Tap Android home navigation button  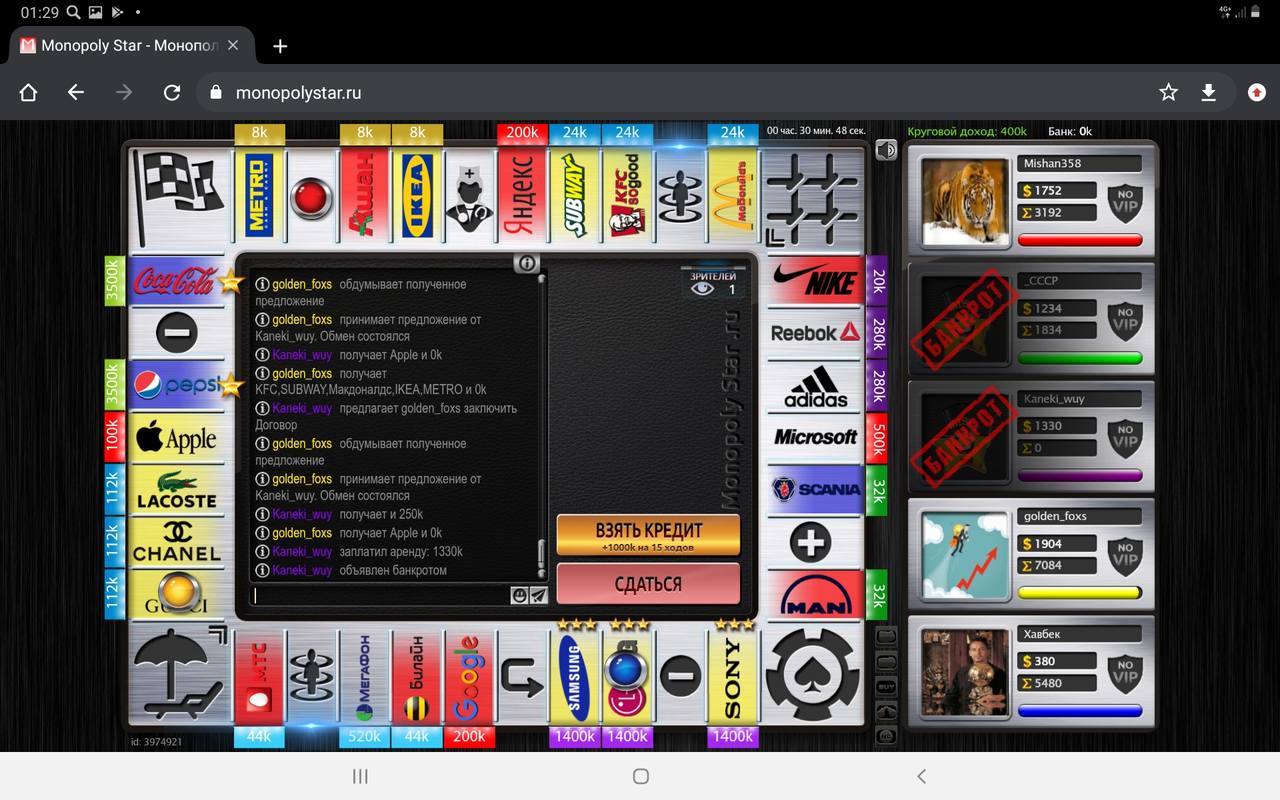pyautogui.click(x=641, y=776)
